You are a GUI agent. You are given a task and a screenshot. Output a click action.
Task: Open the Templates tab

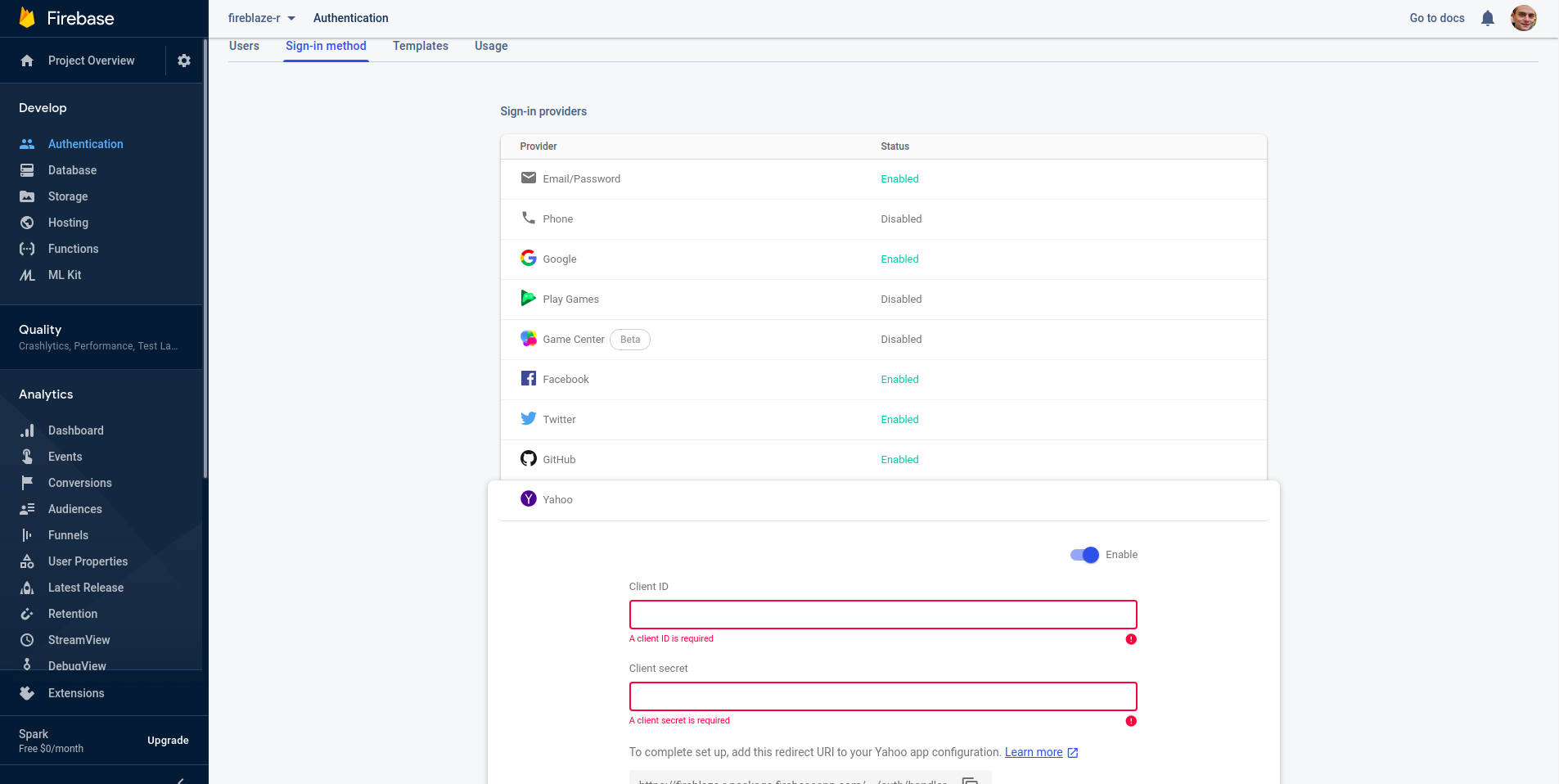[x=421, y=46]
